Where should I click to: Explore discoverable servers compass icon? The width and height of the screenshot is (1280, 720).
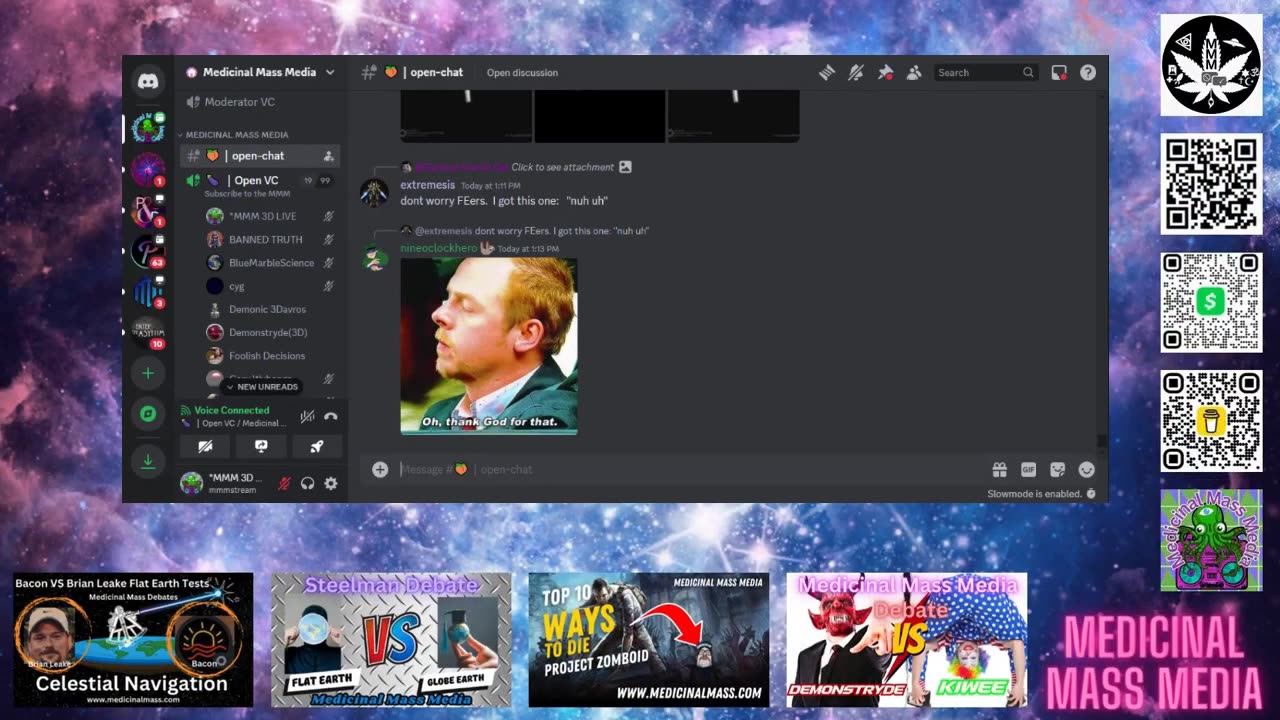148,414
